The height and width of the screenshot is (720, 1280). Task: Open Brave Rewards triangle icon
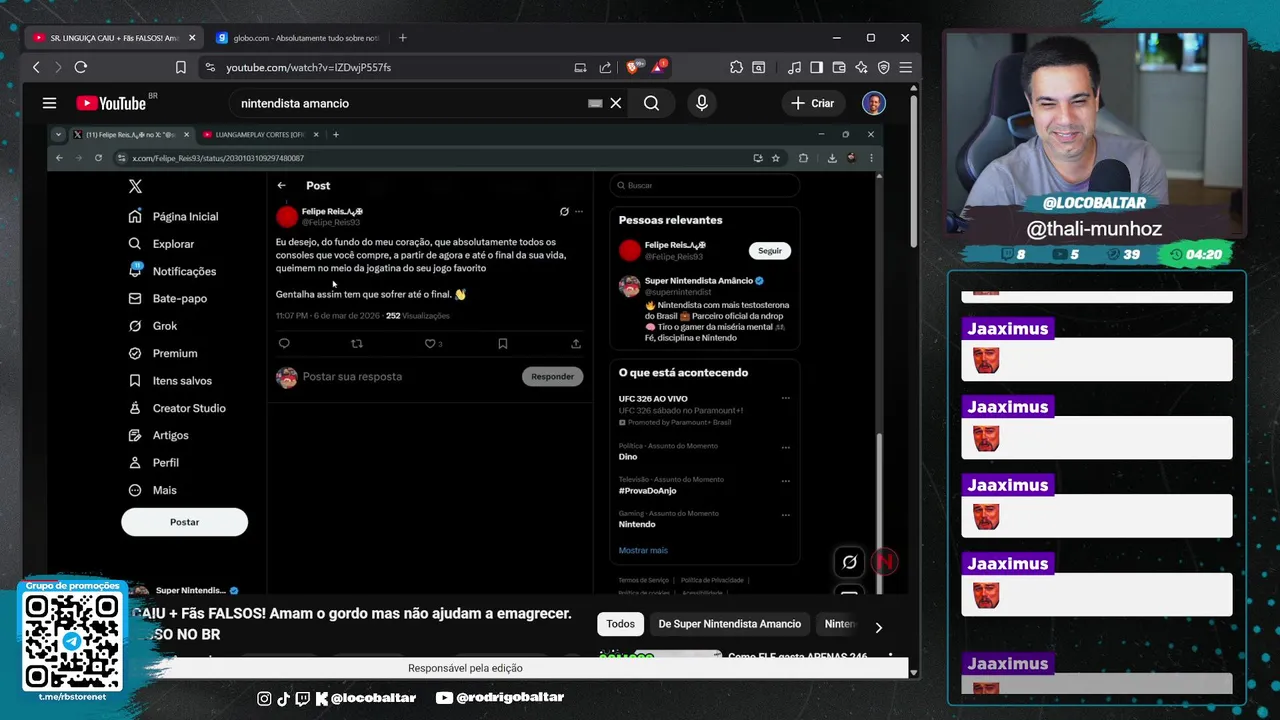pyautogui.click(x=657, y=67)
